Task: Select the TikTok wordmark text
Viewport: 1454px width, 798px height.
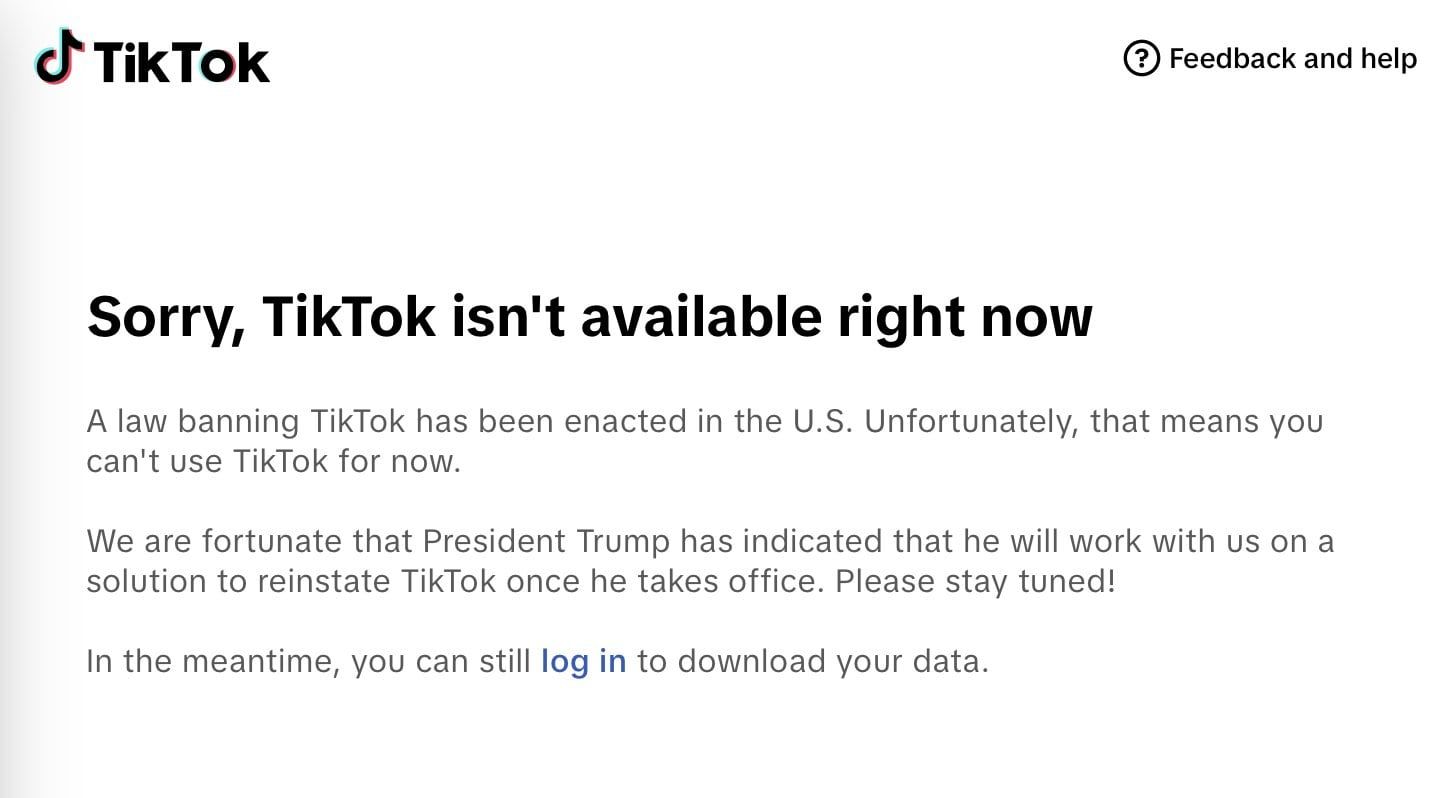Action: tap(178, 61)
